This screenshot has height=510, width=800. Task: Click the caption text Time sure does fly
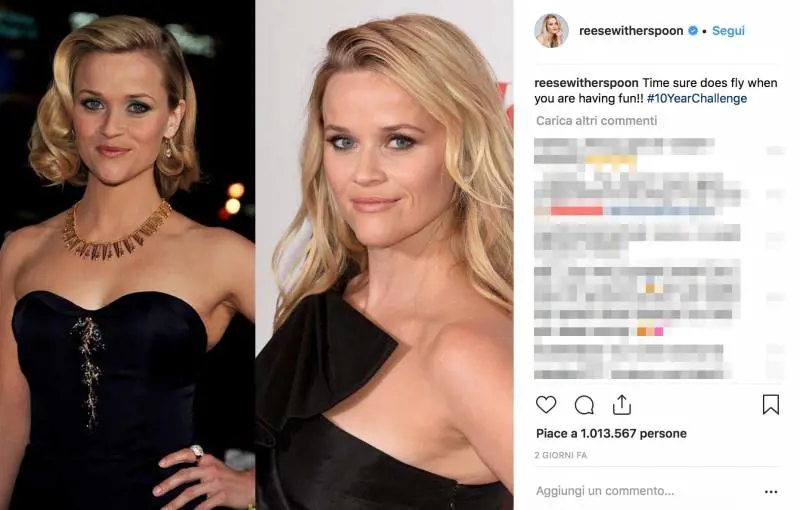[x=694, y=83]
